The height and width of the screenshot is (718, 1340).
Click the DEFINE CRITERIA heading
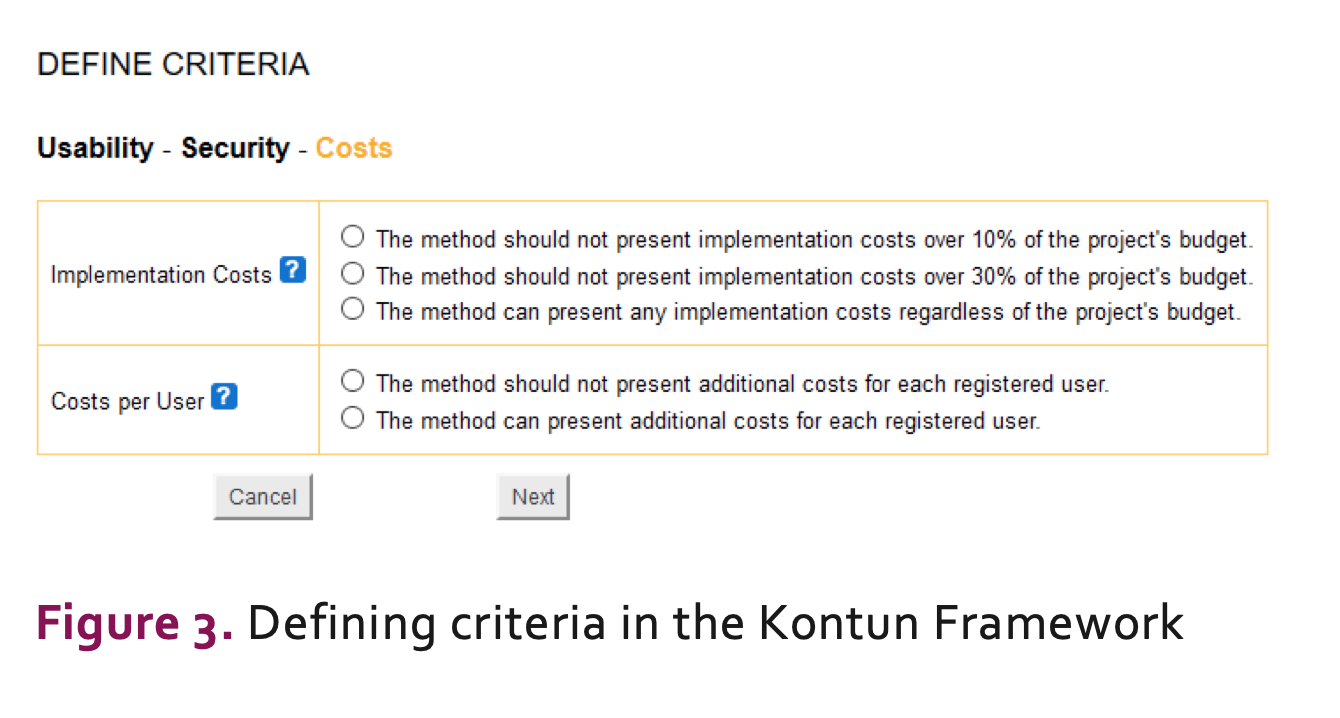(x=173, y=65)
